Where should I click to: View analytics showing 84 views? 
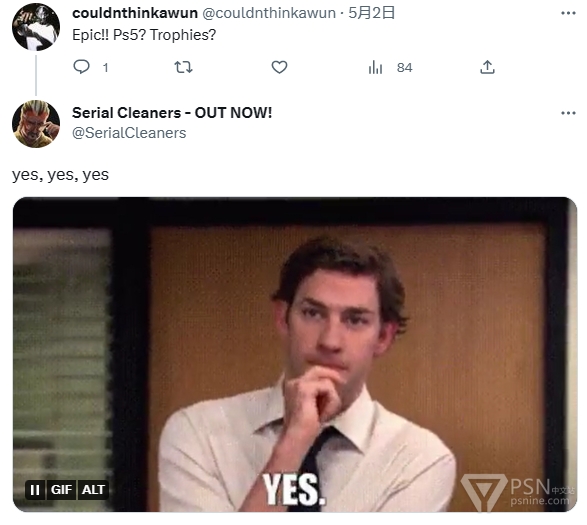coord(390,68)
